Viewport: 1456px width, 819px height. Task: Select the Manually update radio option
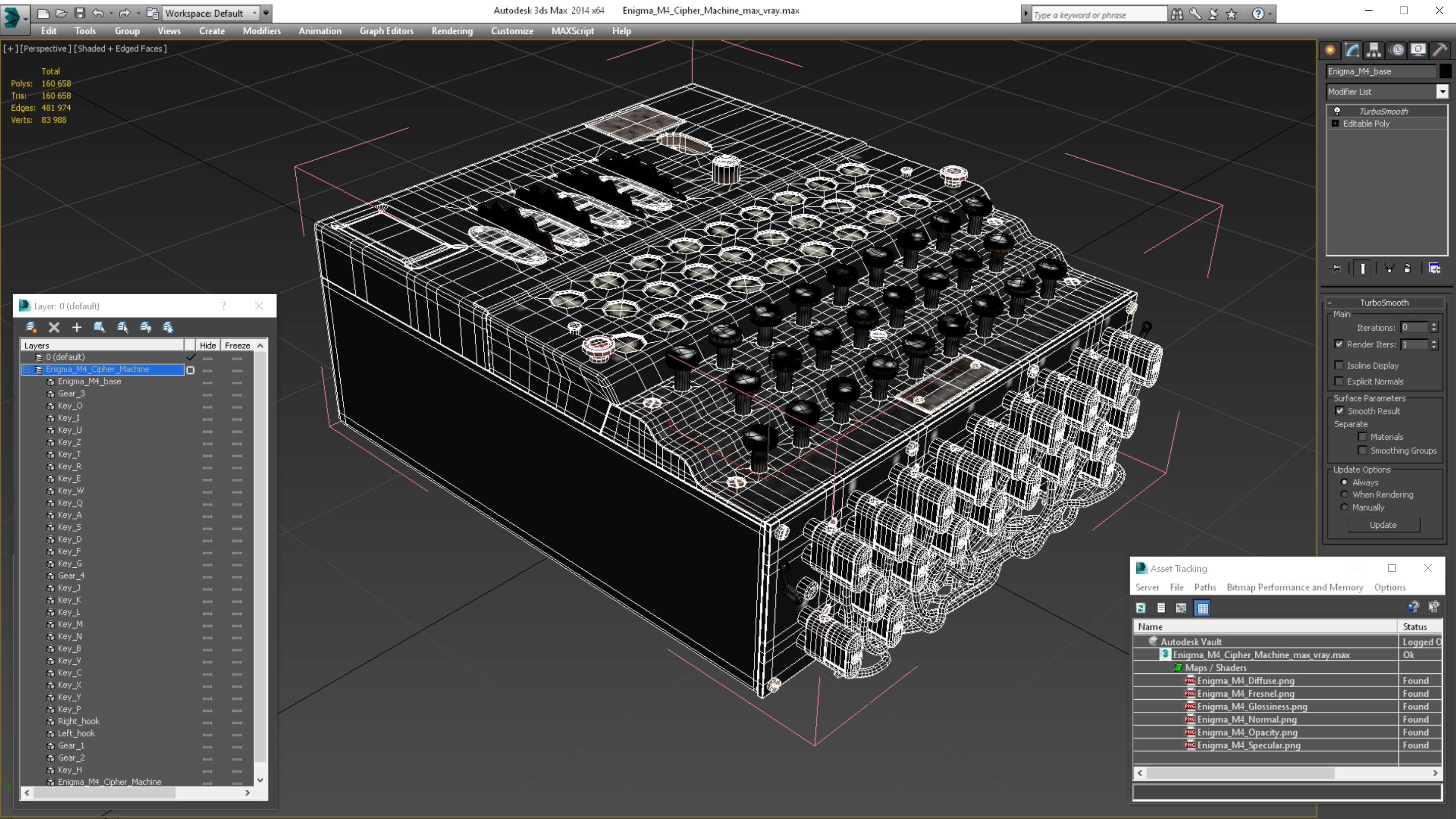(x=1344, y=507)
